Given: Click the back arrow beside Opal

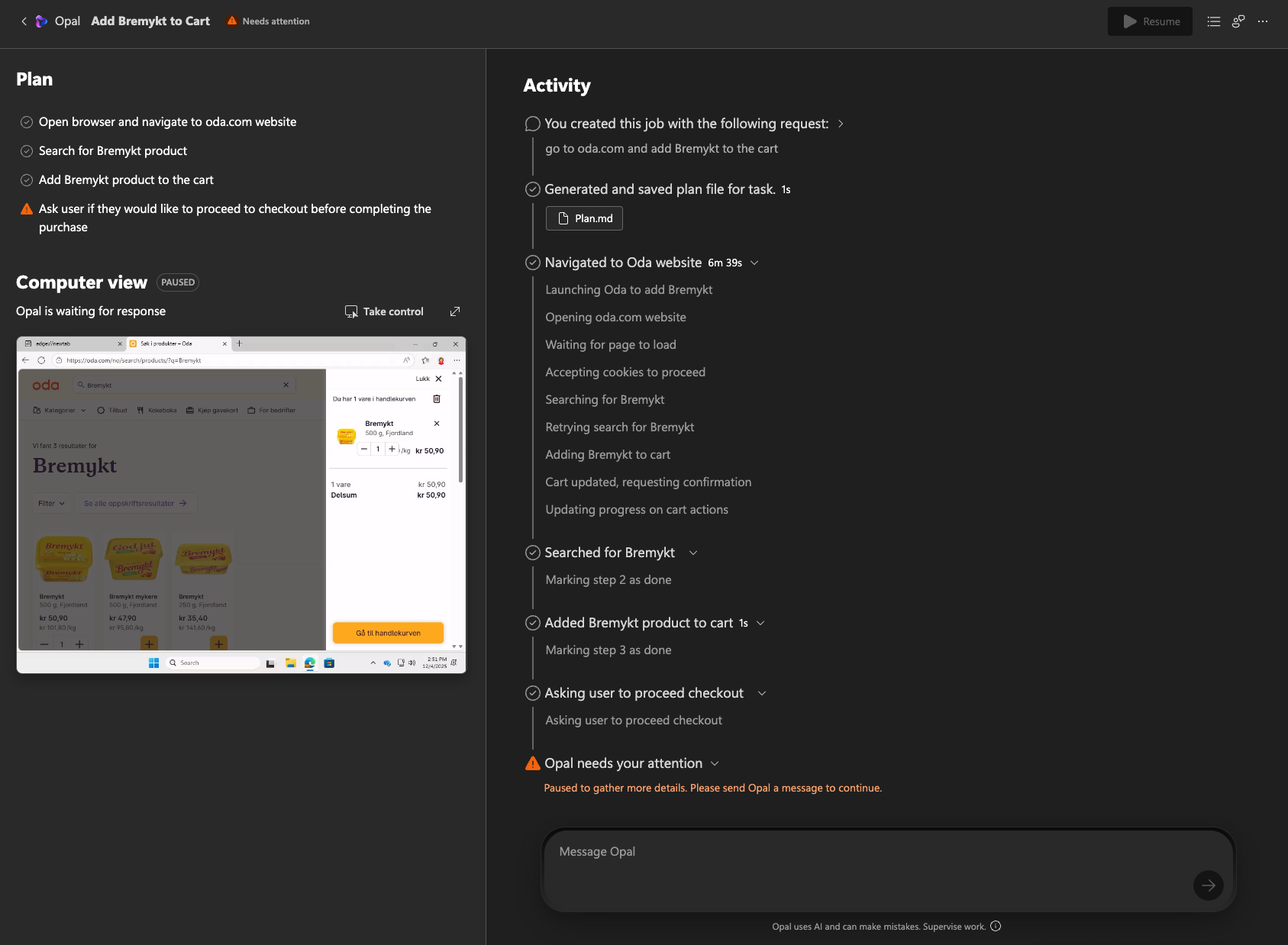Looking at the screenshot, I should tap(24, 21).
